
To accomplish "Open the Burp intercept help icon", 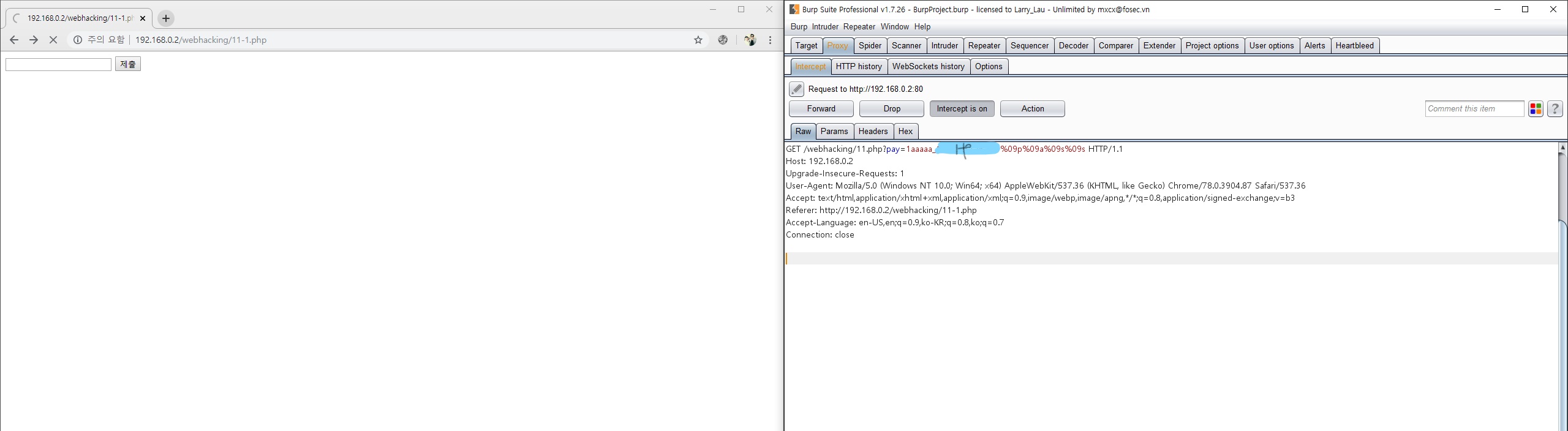I will (x=1555, y=109).
